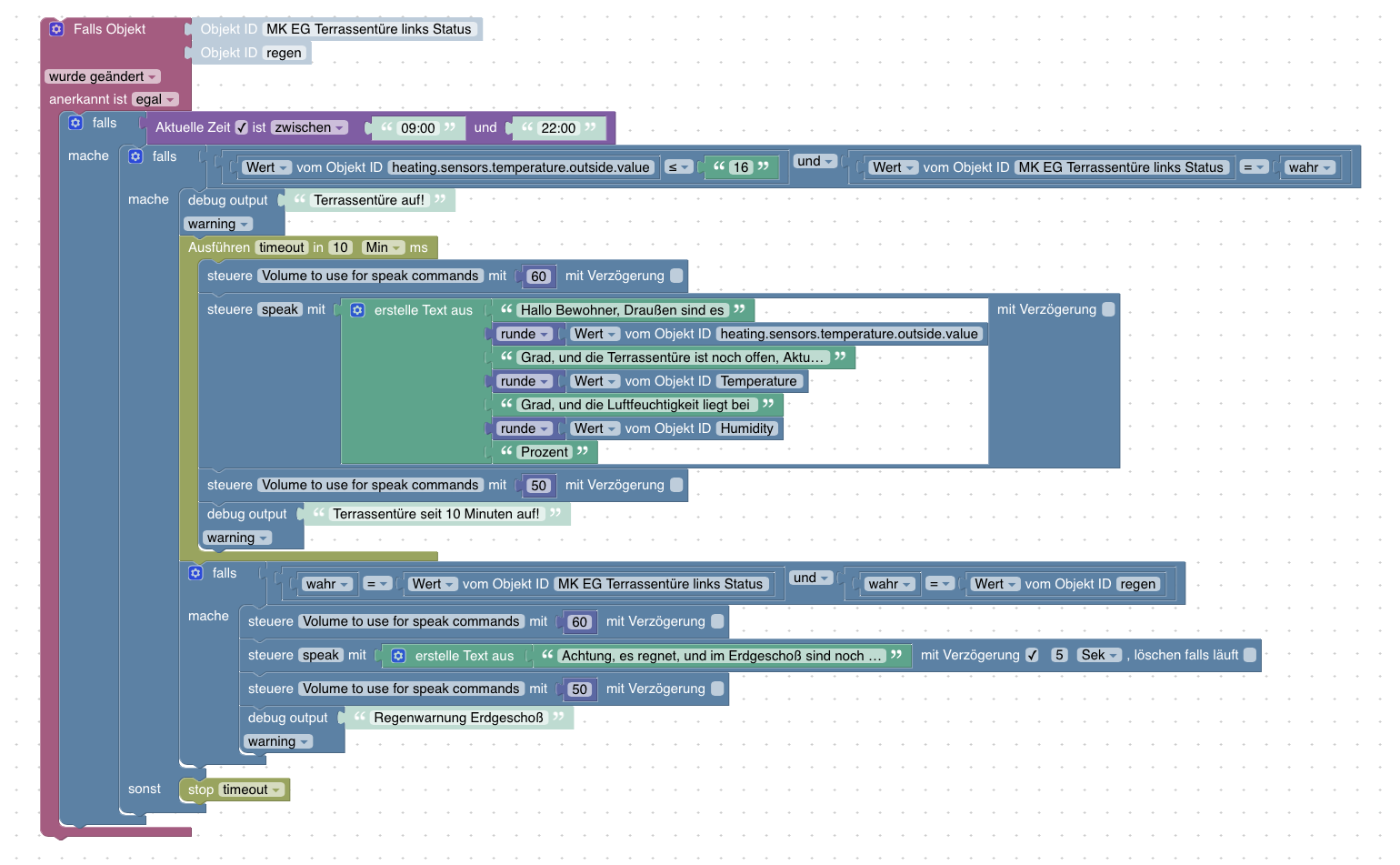Image resolution: width=1400 pixels, height=865 pixels.
Task: Open anerkannt ist egal dropdown
Action: pyautogui.click(x=155, y=99)
